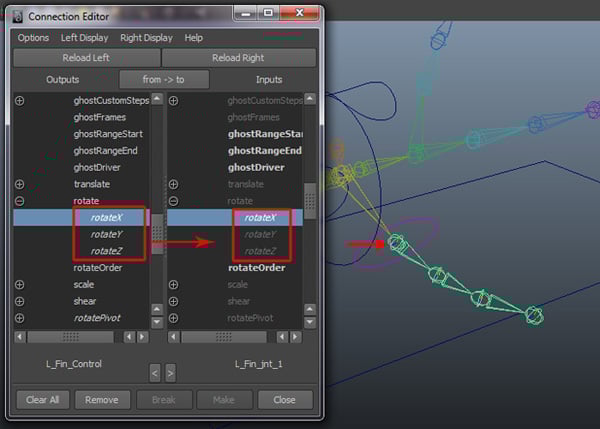This screenshot has height=429, width=600.
Task: Click the Remove button
Action: coord(102,399)
